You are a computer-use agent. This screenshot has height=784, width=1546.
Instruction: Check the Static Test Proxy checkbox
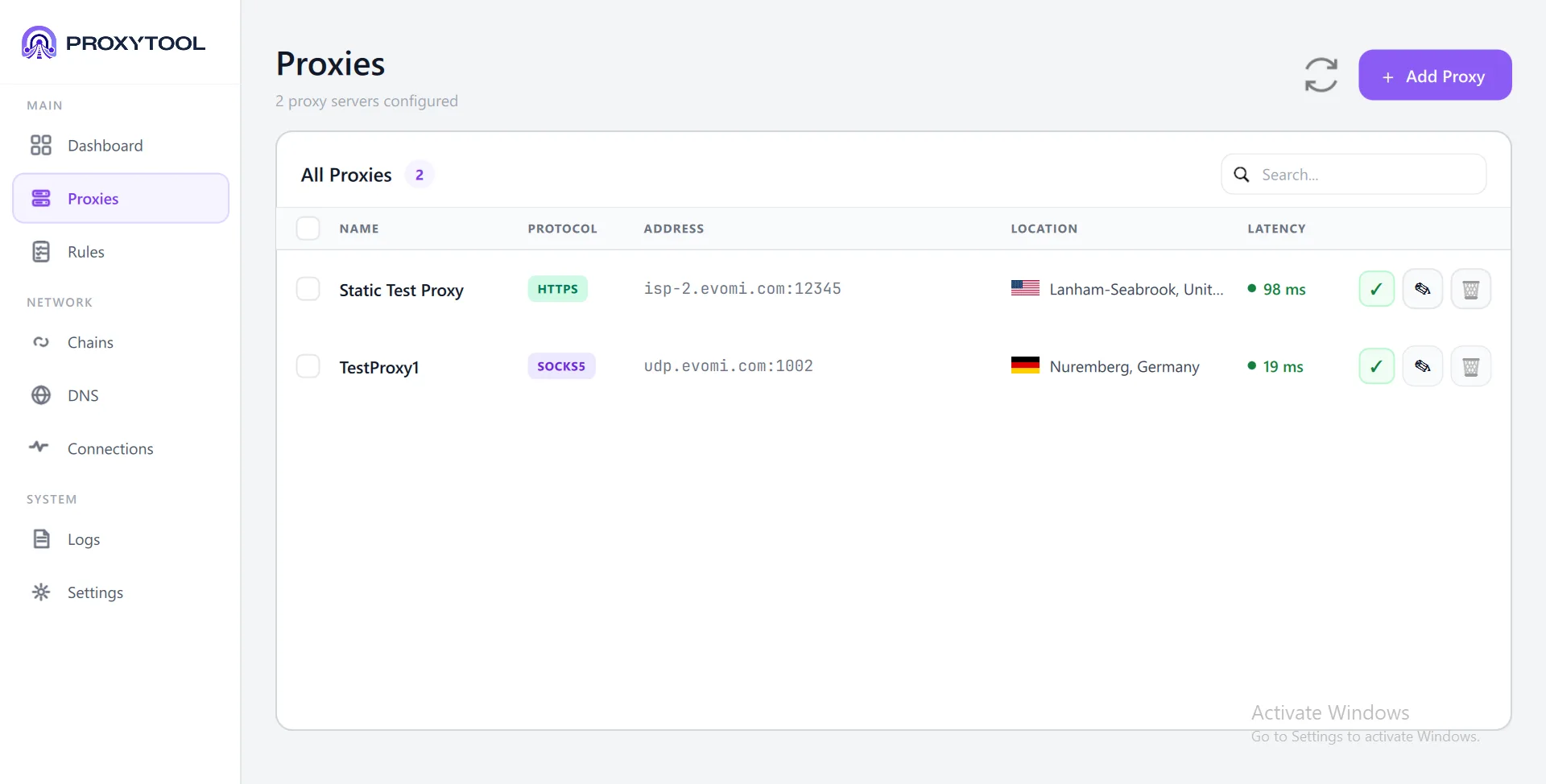click(308, 289)
